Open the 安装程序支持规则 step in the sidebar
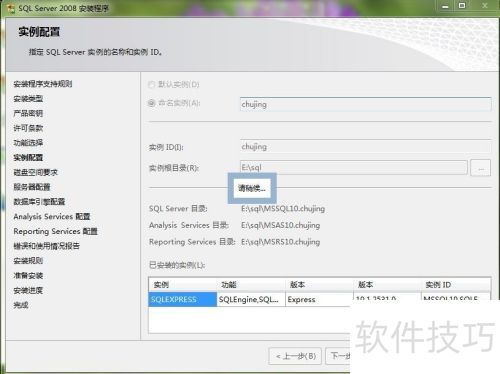 click(x=43, y=84)
